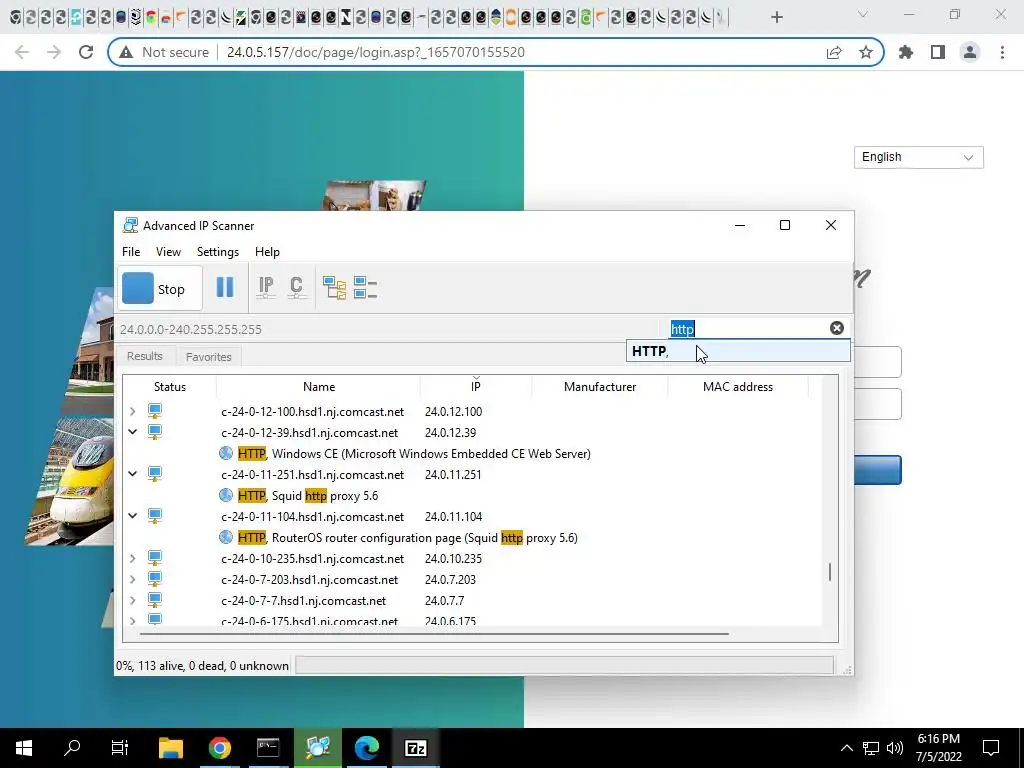Pause the scan with the pause icon
This screenshot has width=1024, height=768.
click(225, 287)
